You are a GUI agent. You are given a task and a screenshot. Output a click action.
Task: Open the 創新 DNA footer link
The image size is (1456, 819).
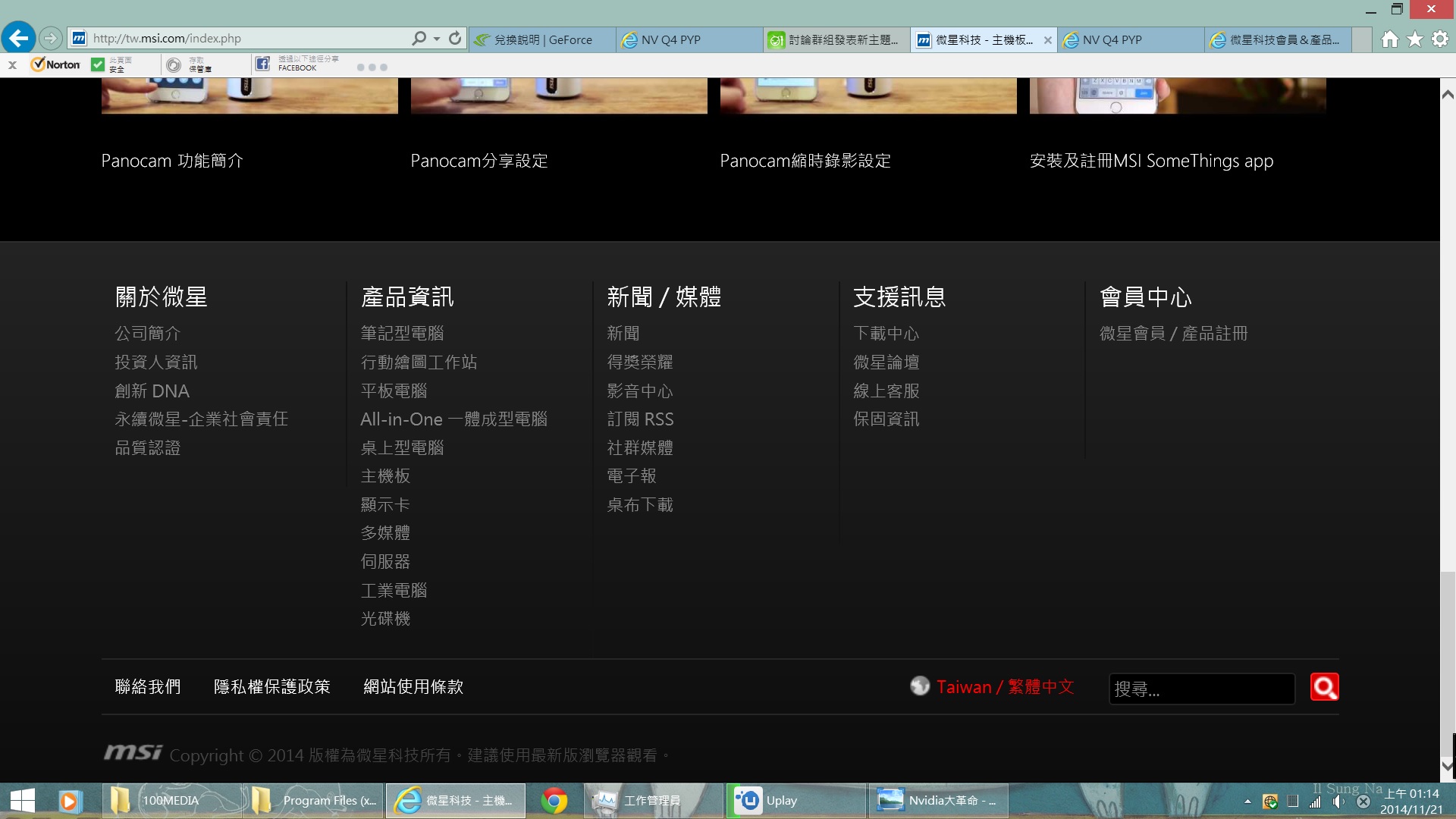coord(152,391)
